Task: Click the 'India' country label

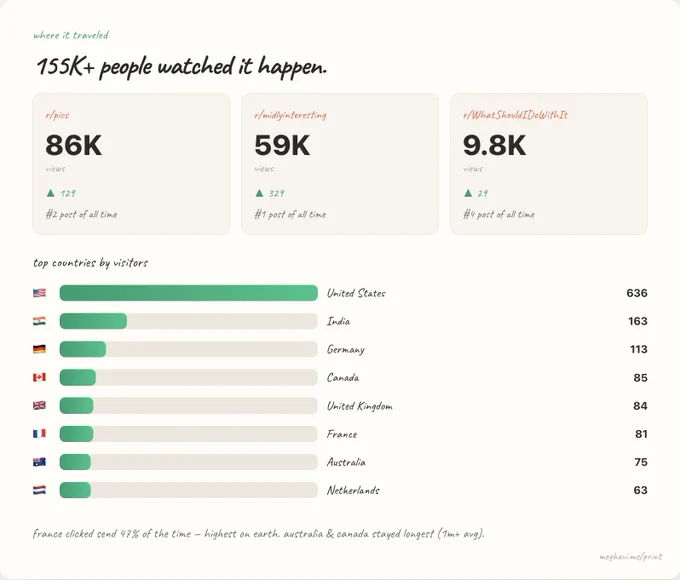Action: (338, 321)
